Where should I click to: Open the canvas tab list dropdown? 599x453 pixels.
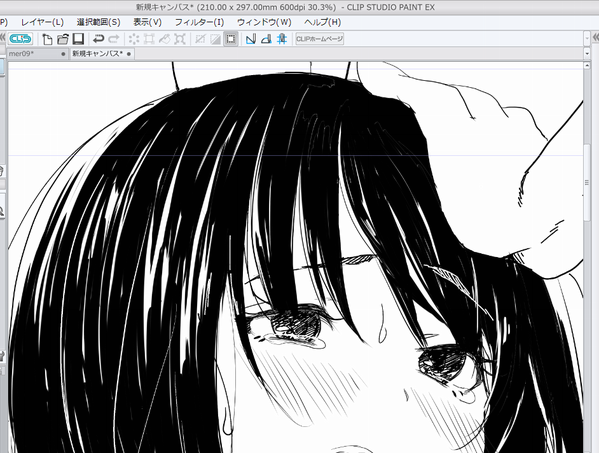tap(587, 54)
